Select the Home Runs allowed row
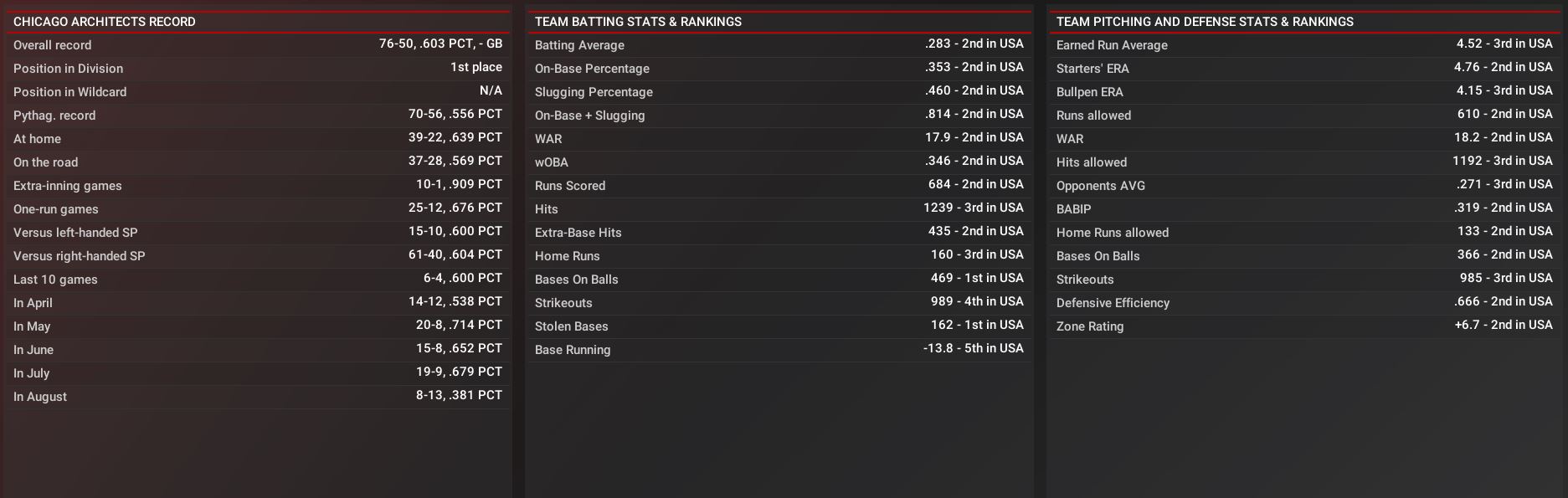 1303,233
